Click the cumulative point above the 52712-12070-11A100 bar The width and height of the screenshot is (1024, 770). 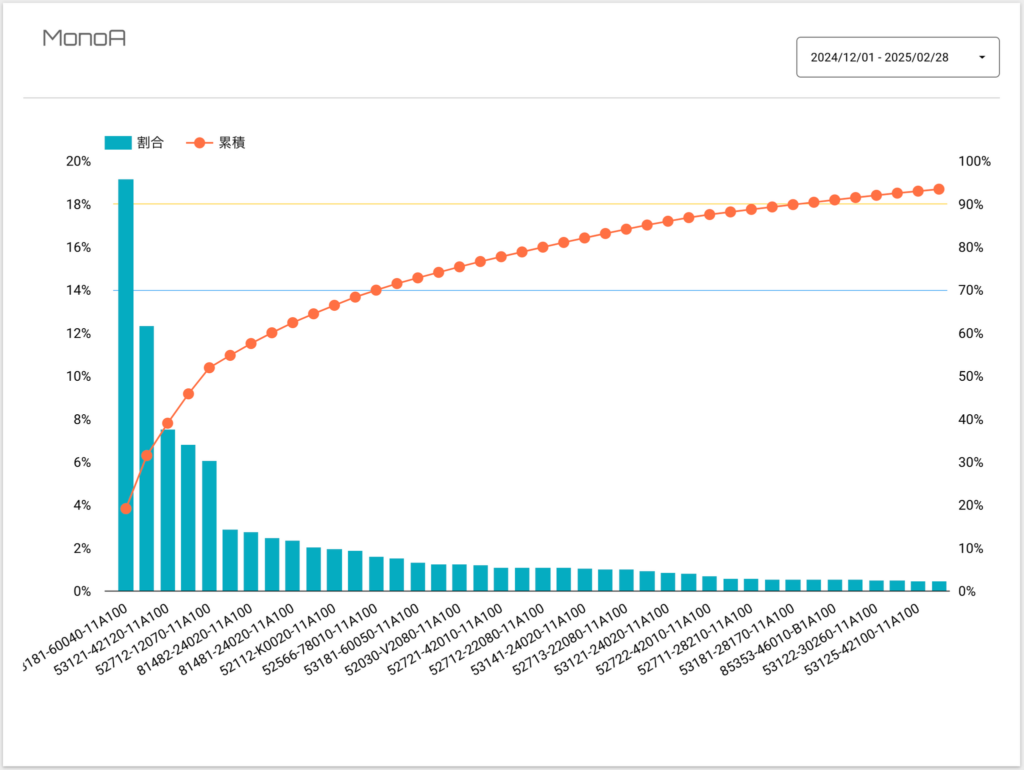pos(210,368)
